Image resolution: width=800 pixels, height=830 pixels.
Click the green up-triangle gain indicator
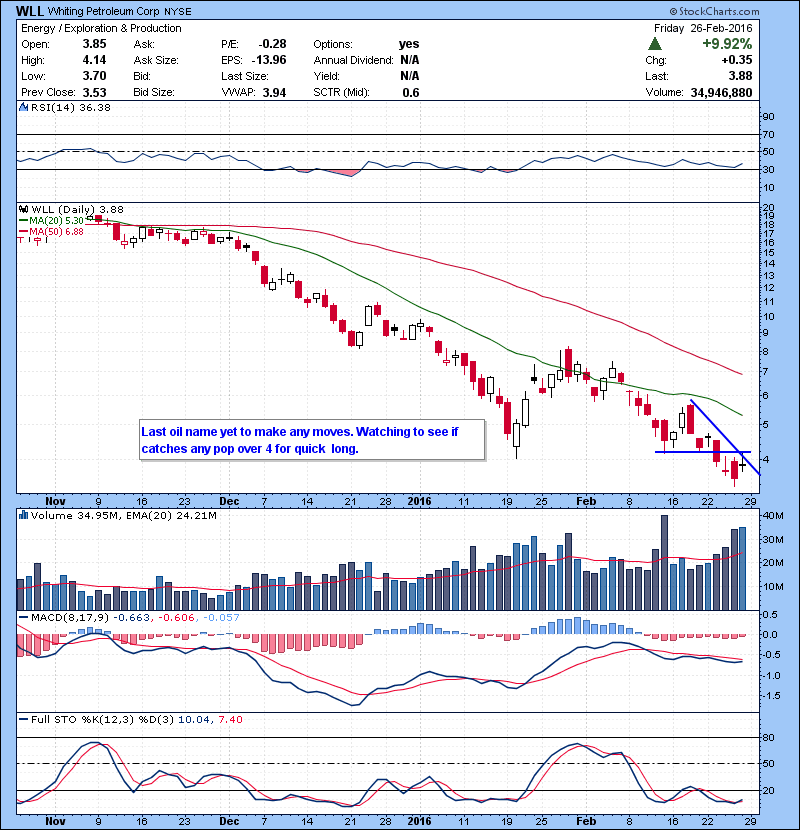point(655,44)
